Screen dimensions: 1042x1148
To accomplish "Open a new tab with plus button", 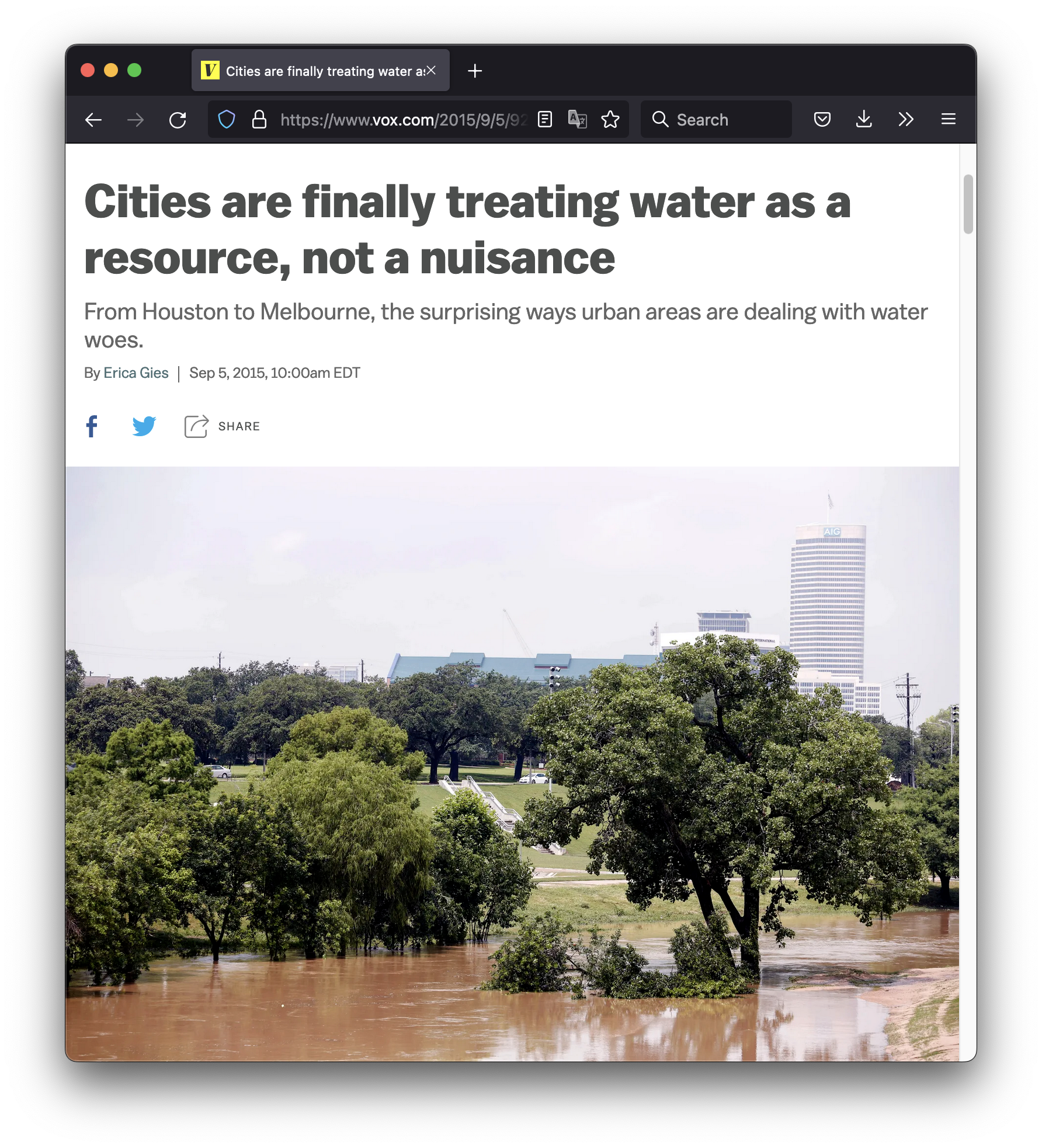I will pos(475,71).
